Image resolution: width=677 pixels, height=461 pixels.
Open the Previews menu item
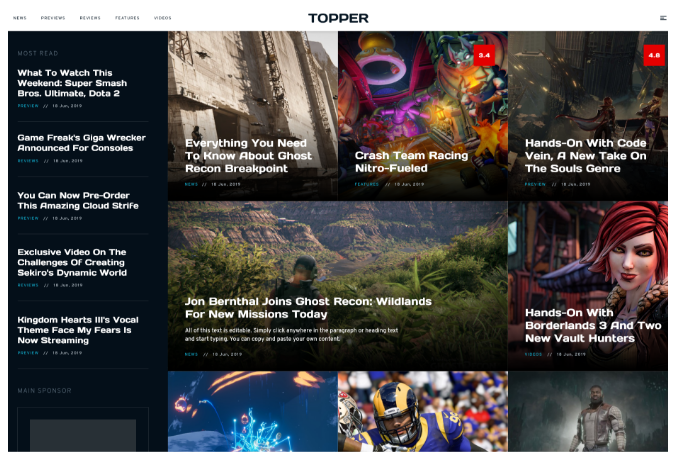(53, 18)
